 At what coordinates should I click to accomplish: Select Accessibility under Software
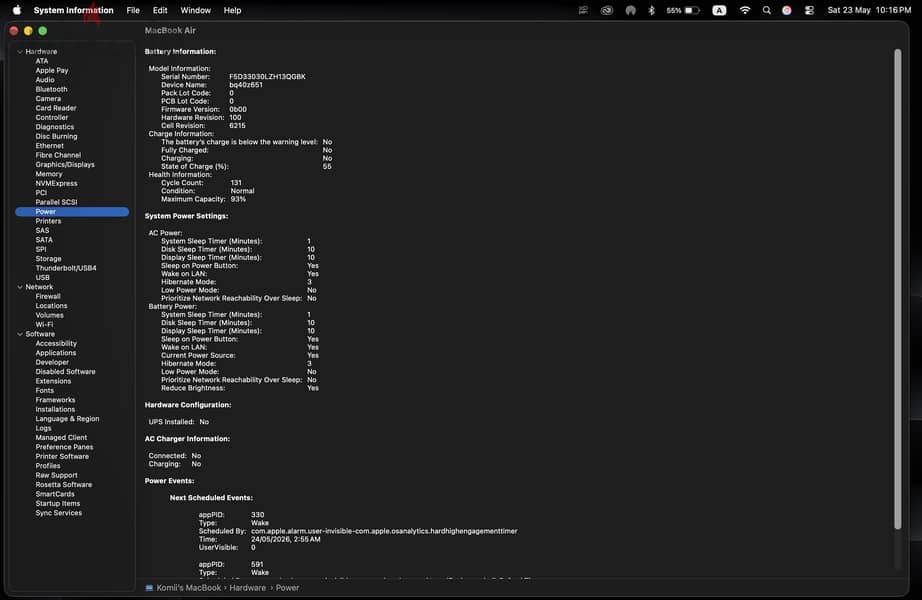pyautogui.click(x=56, y=344)
